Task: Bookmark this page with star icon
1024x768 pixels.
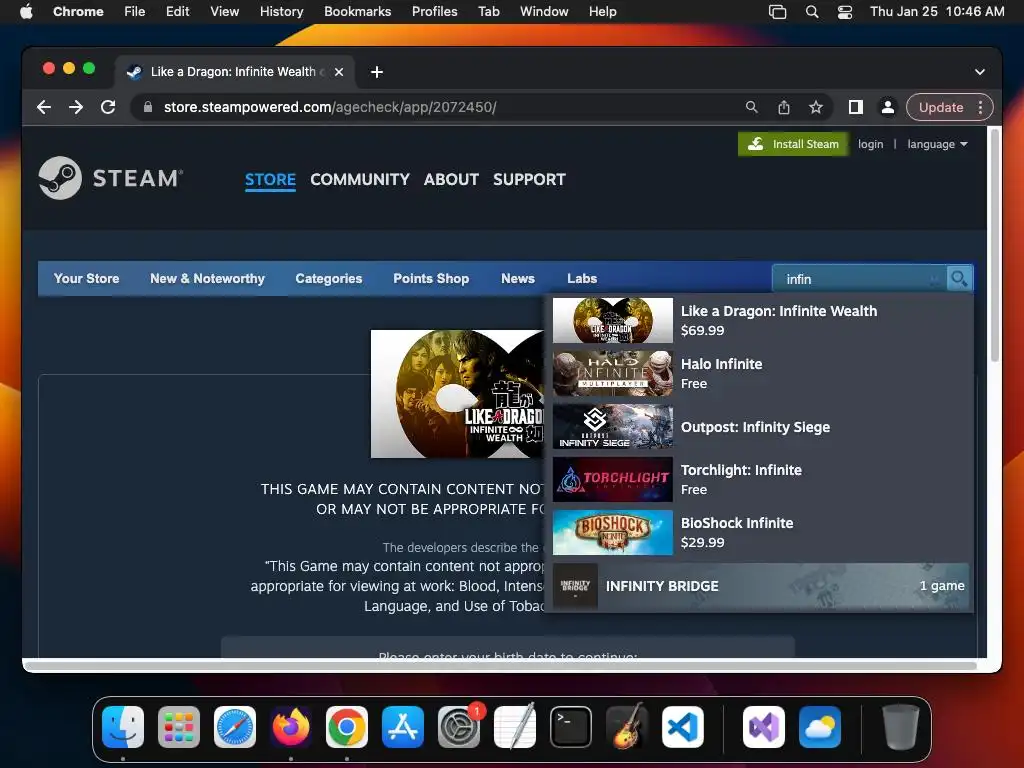Action: tap(816, 107)
